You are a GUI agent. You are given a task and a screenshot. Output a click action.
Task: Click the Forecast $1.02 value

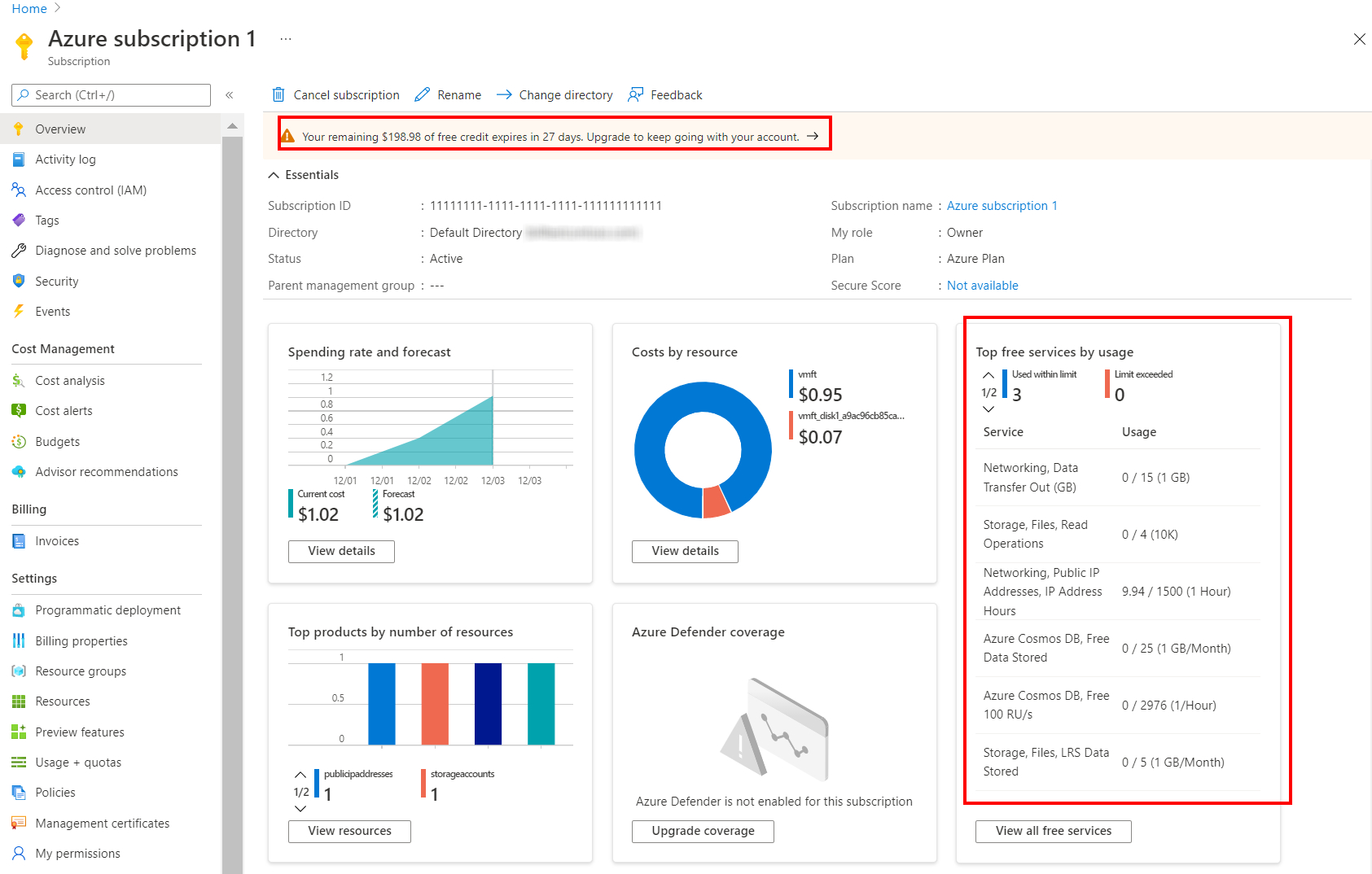pos(404,514)
